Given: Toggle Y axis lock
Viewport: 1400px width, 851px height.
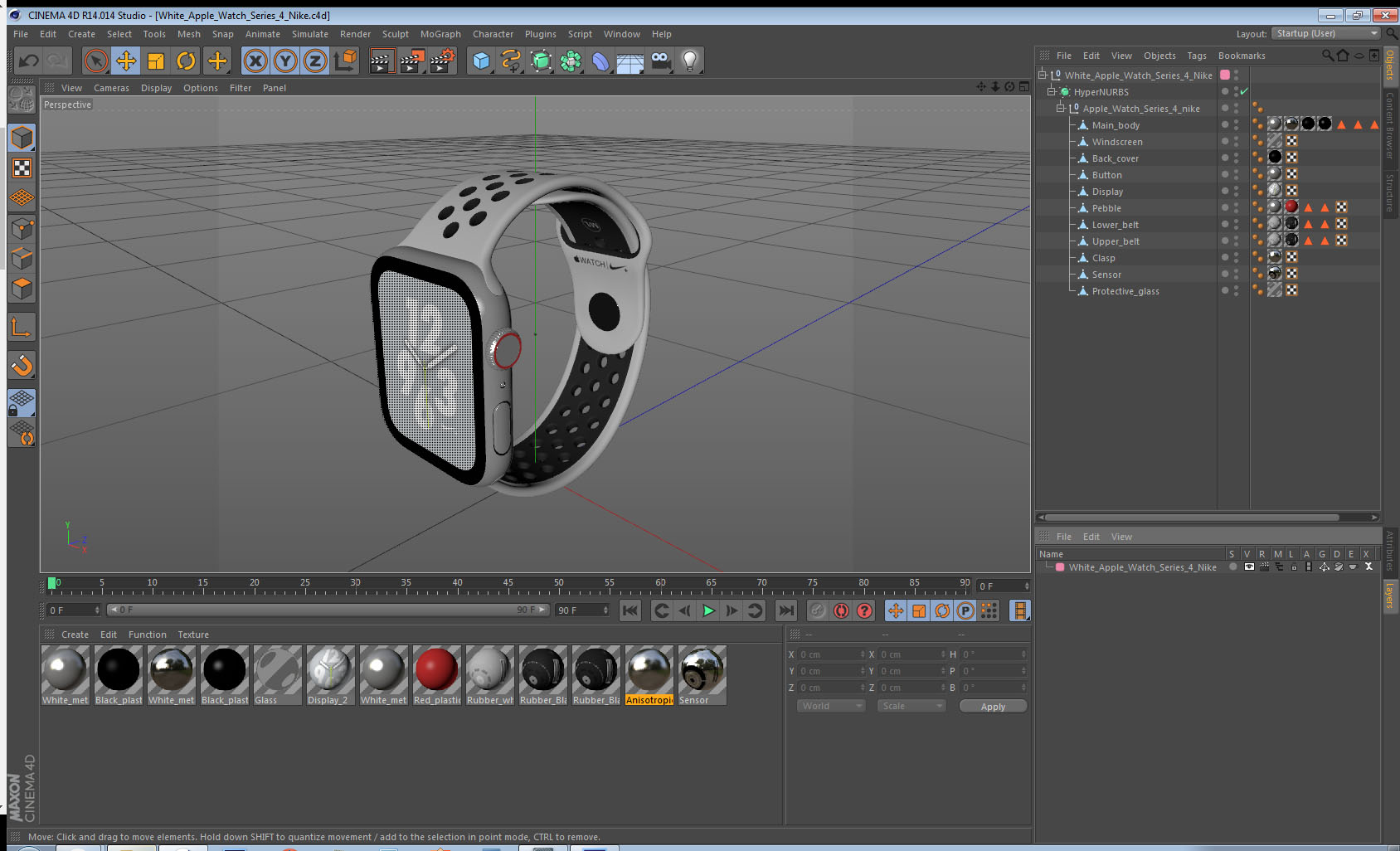Looking at the screenshot, I should (x=285, y=61).
